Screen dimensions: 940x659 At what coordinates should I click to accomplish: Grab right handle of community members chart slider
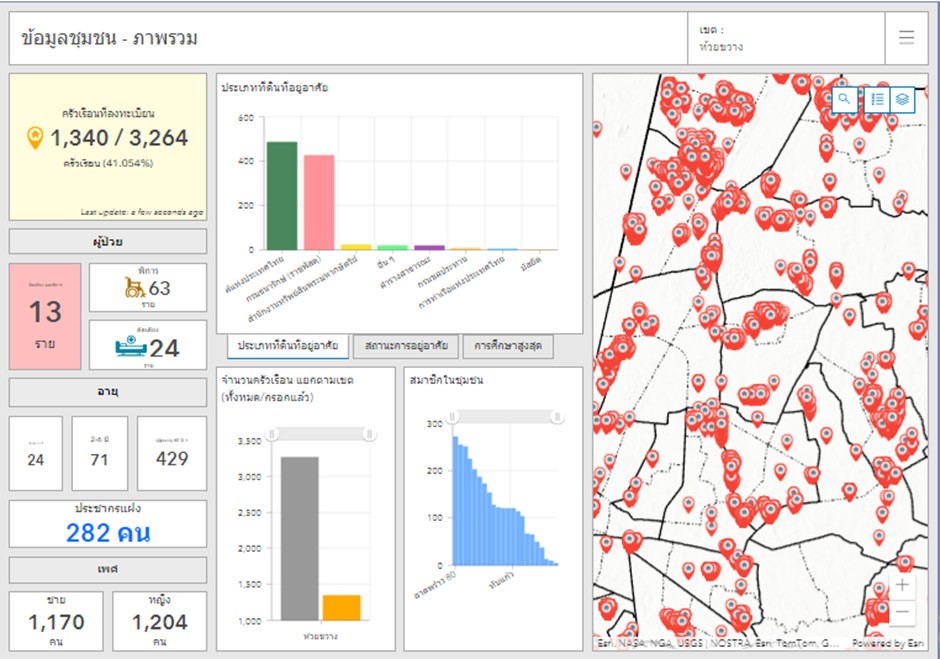pos(557,416)
